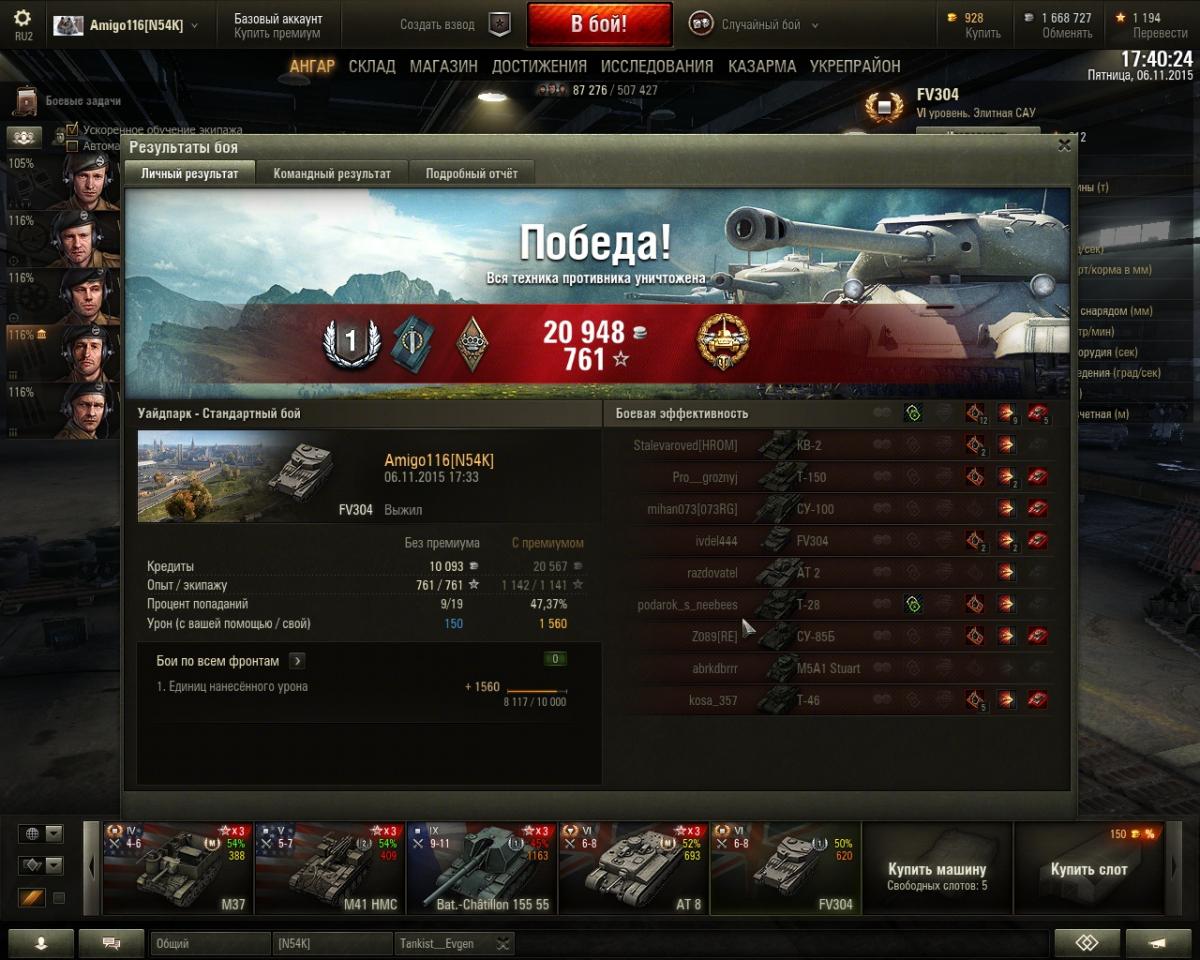Switch to the Team Result tab
The width and height of the screenshot is (1200, 960).
pyautogui.click(x=333, y=173)
